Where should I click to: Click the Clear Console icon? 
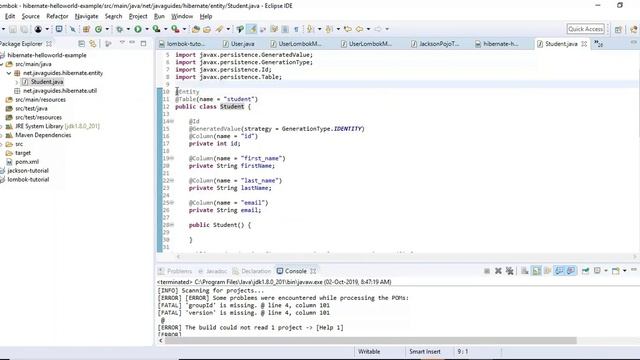[x=524, y=271]
